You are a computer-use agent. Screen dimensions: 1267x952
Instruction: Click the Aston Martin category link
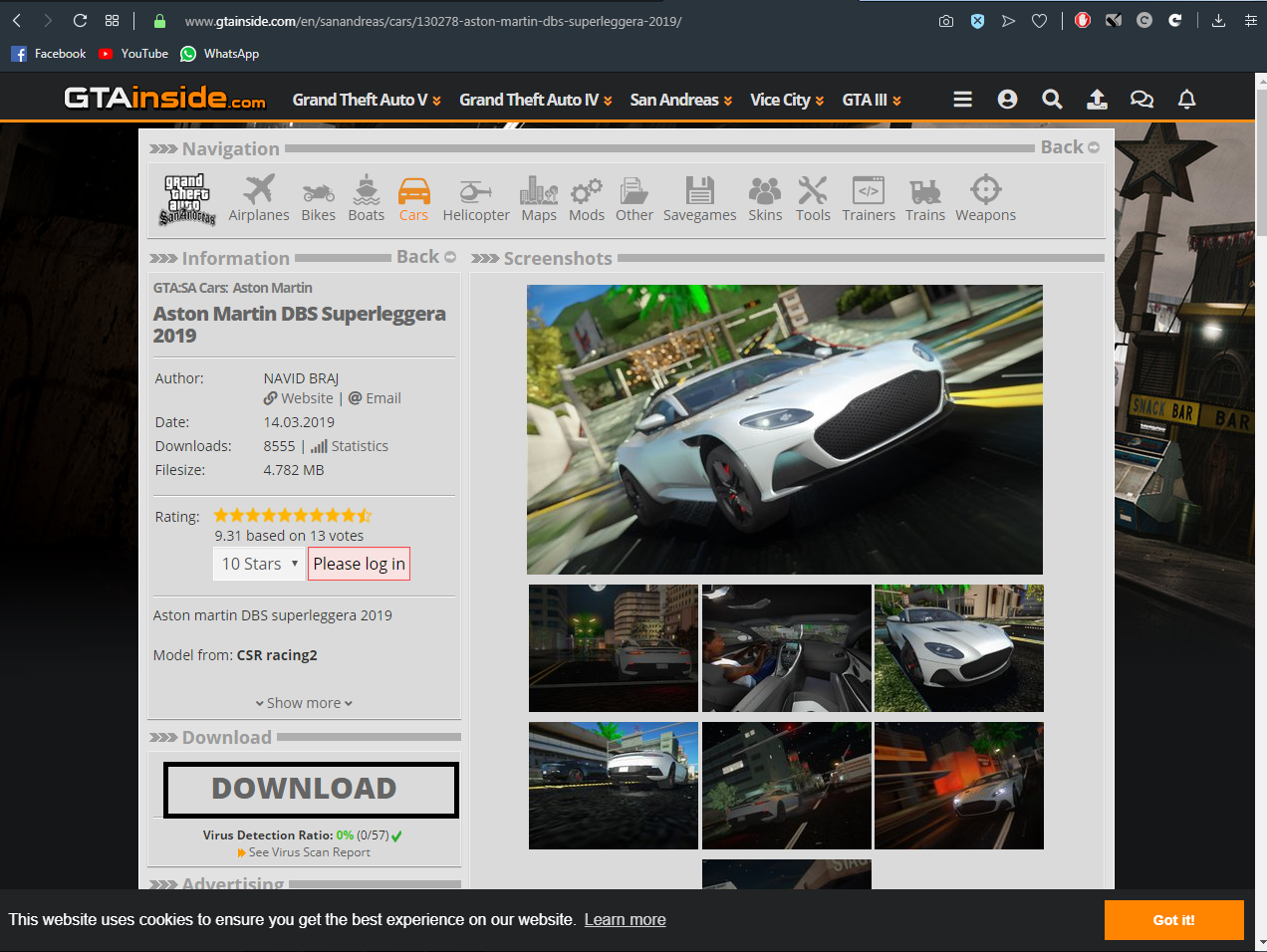(272, 288)
